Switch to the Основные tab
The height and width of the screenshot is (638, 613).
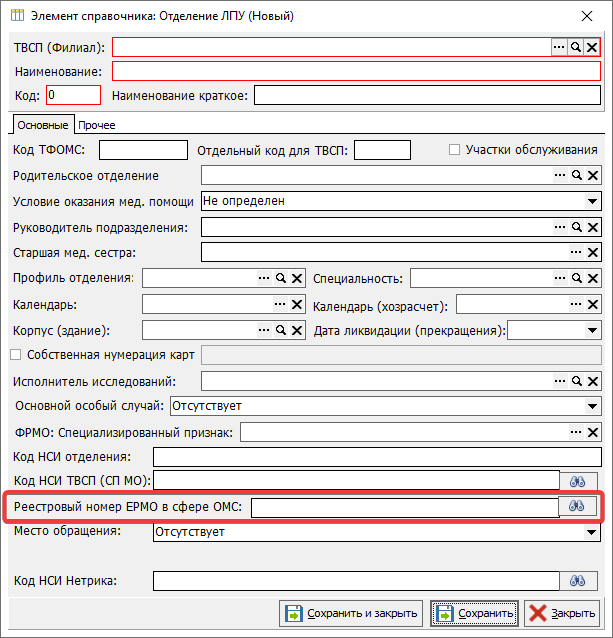tap(43, 125)
